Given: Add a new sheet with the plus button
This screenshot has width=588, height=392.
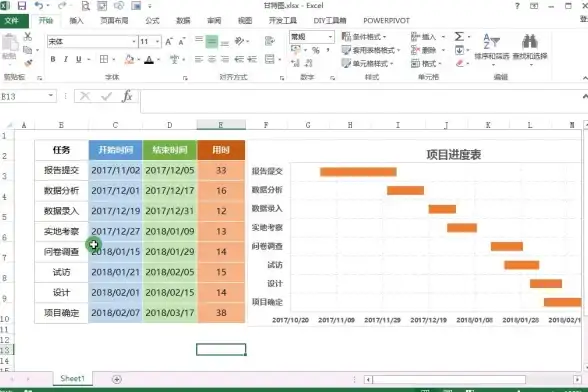Looking at the screenshot, I should (117, 379).
